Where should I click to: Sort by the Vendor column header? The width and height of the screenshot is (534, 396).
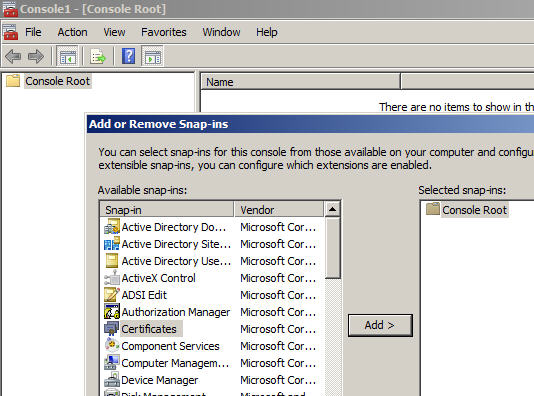tap(279, 209)
